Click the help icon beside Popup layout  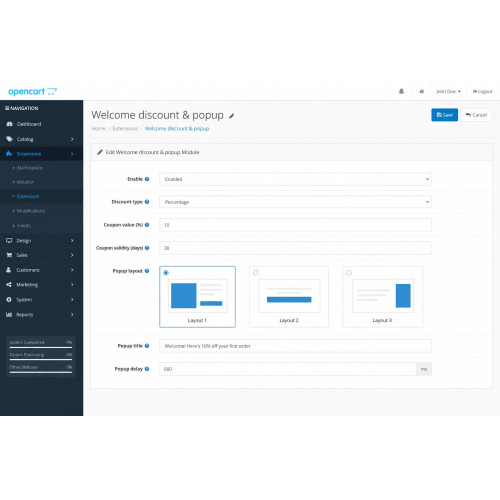pos(147,271)
